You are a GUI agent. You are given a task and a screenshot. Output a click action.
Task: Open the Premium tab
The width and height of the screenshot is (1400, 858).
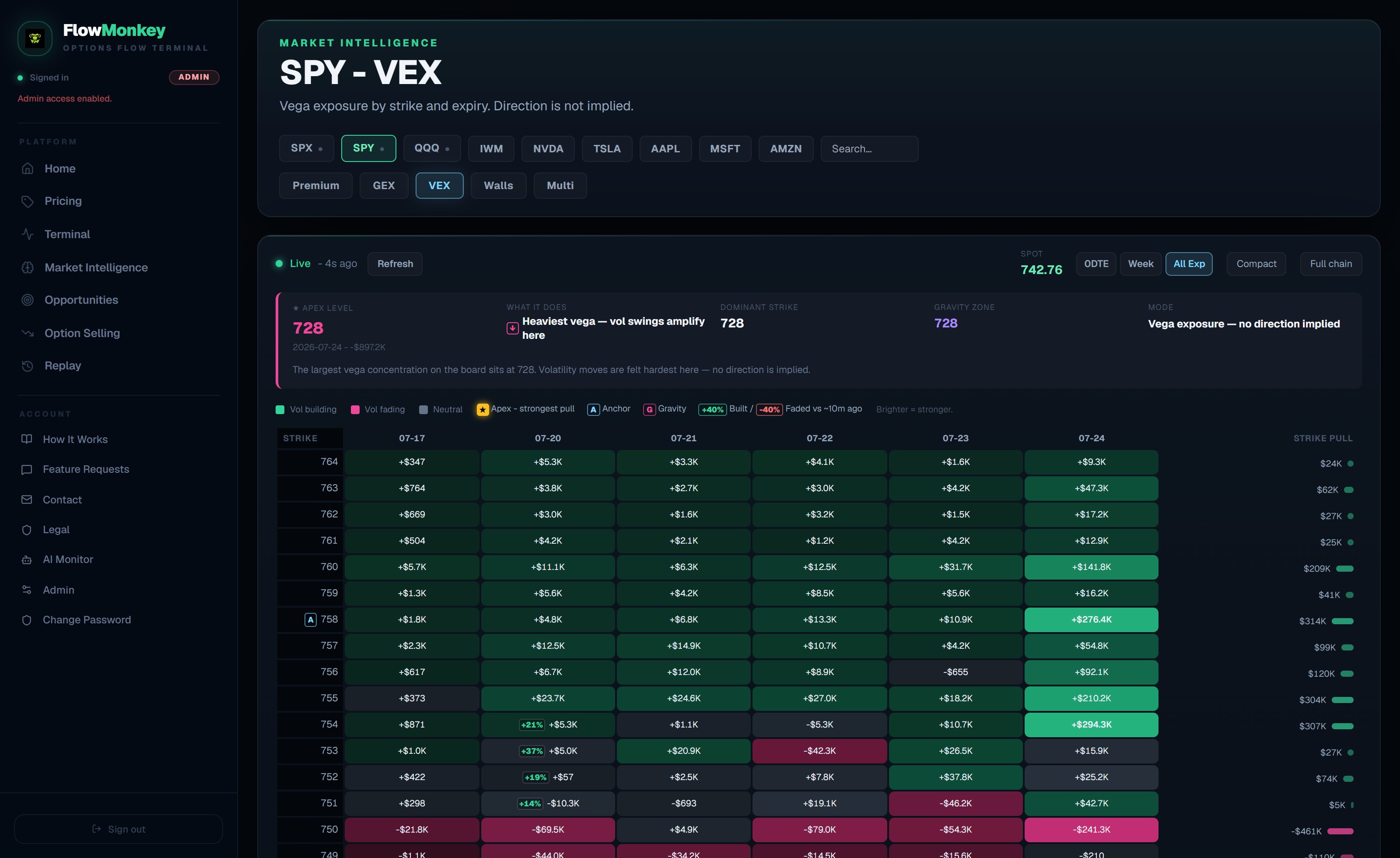(x=315, y=185)
